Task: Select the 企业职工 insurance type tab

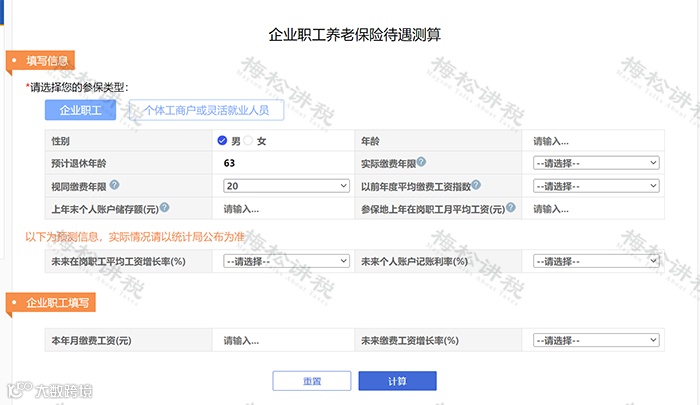Action: click(x=80, y=110)
